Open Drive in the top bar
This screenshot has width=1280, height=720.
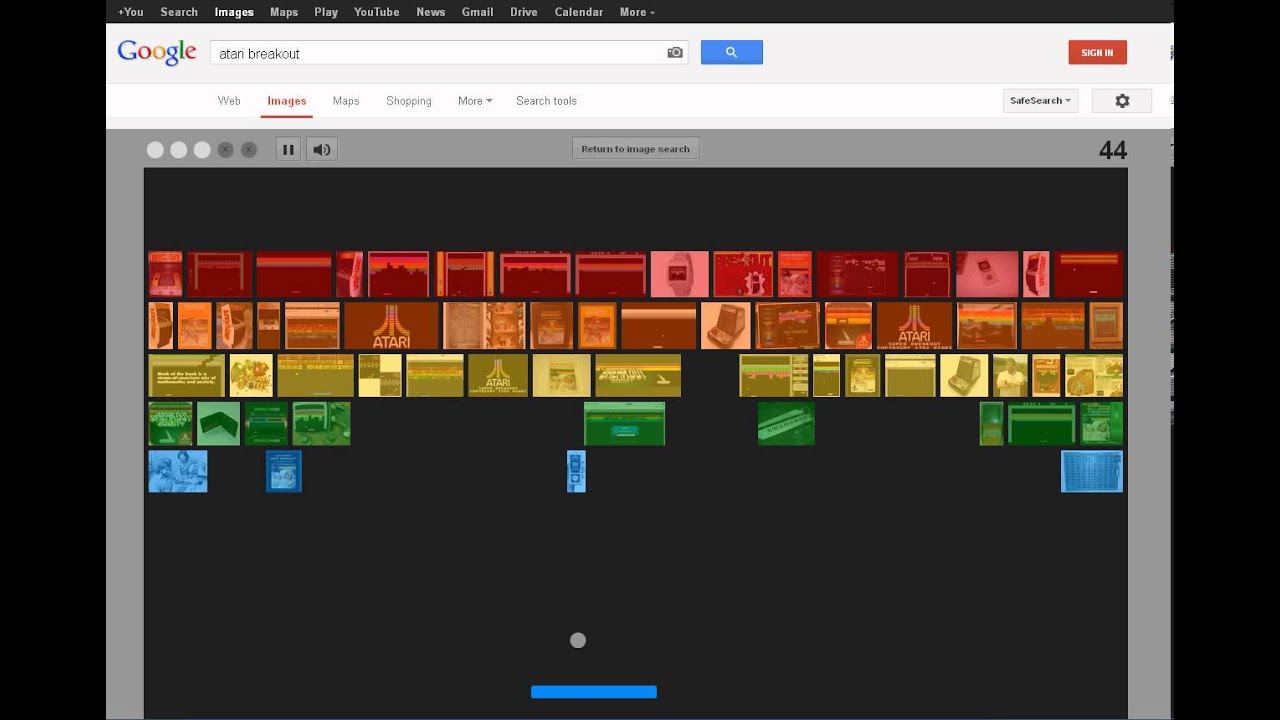click(x=524, y=12)
